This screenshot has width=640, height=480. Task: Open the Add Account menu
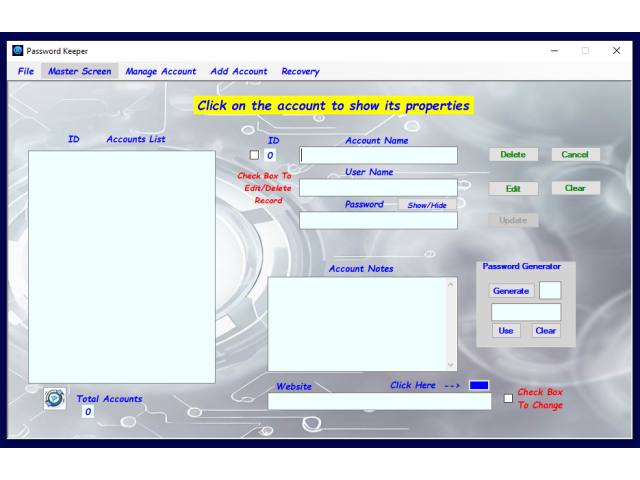point(239,71)
